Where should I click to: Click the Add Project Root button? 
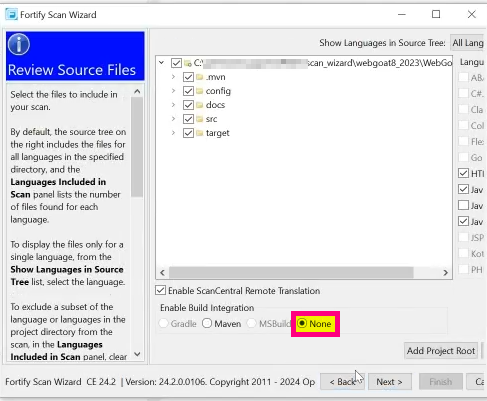pyautogui.click(x=441, y=351)
